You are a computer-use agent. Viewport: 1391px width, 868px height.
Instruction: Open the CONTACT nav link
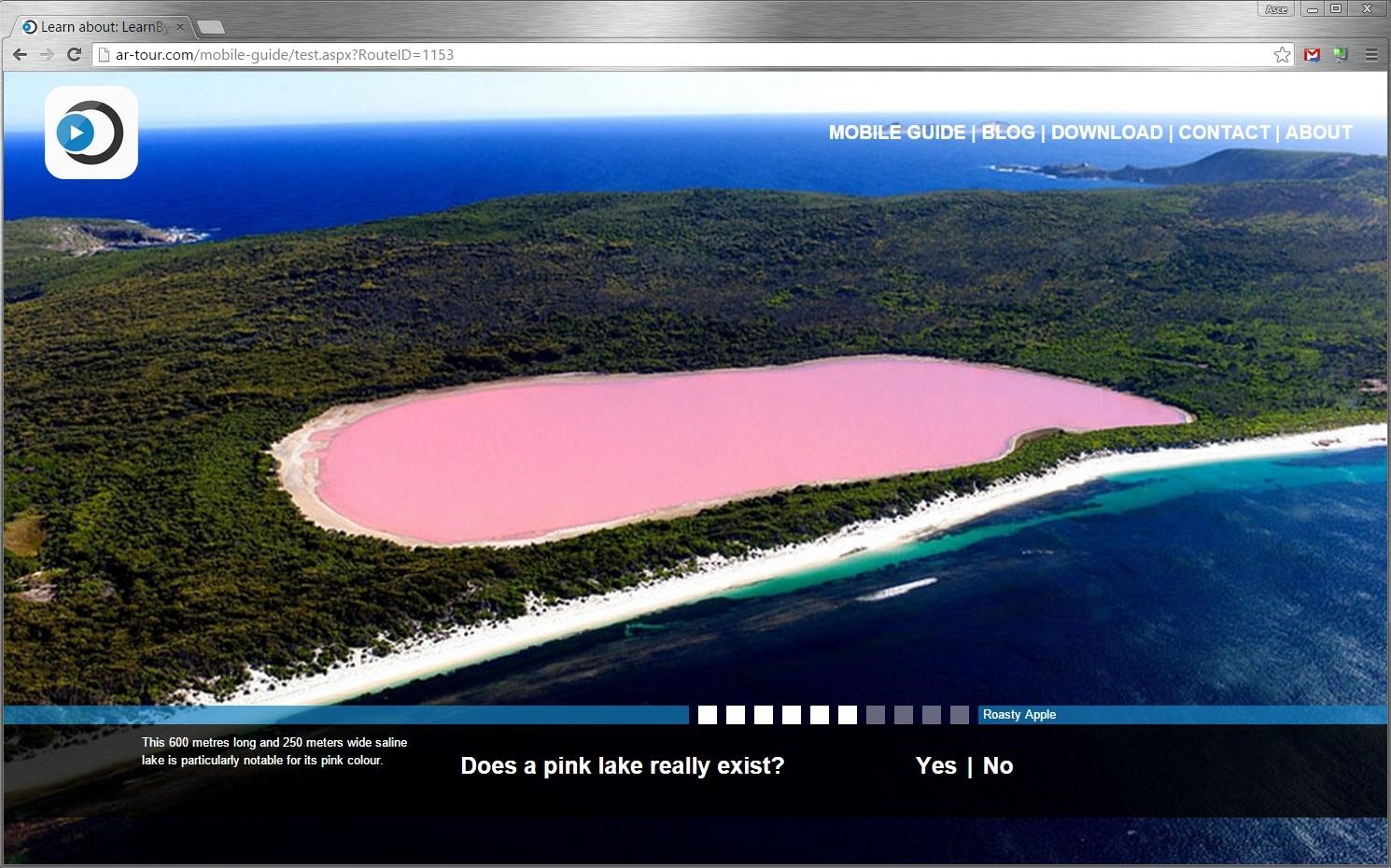(1224, 133)
